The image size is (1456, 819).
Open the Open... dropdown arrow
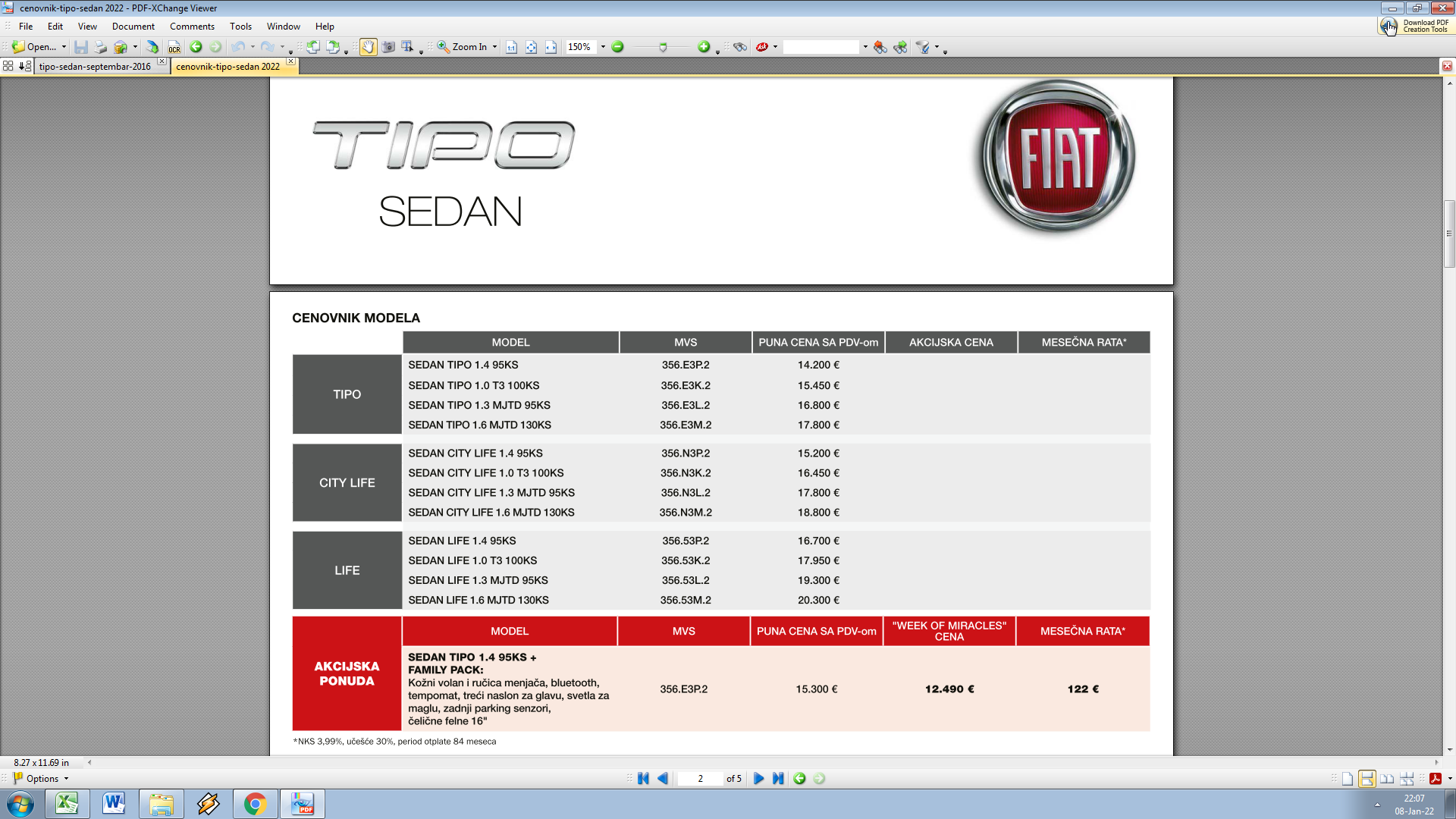pyautogui.click(x=64, y=47)
